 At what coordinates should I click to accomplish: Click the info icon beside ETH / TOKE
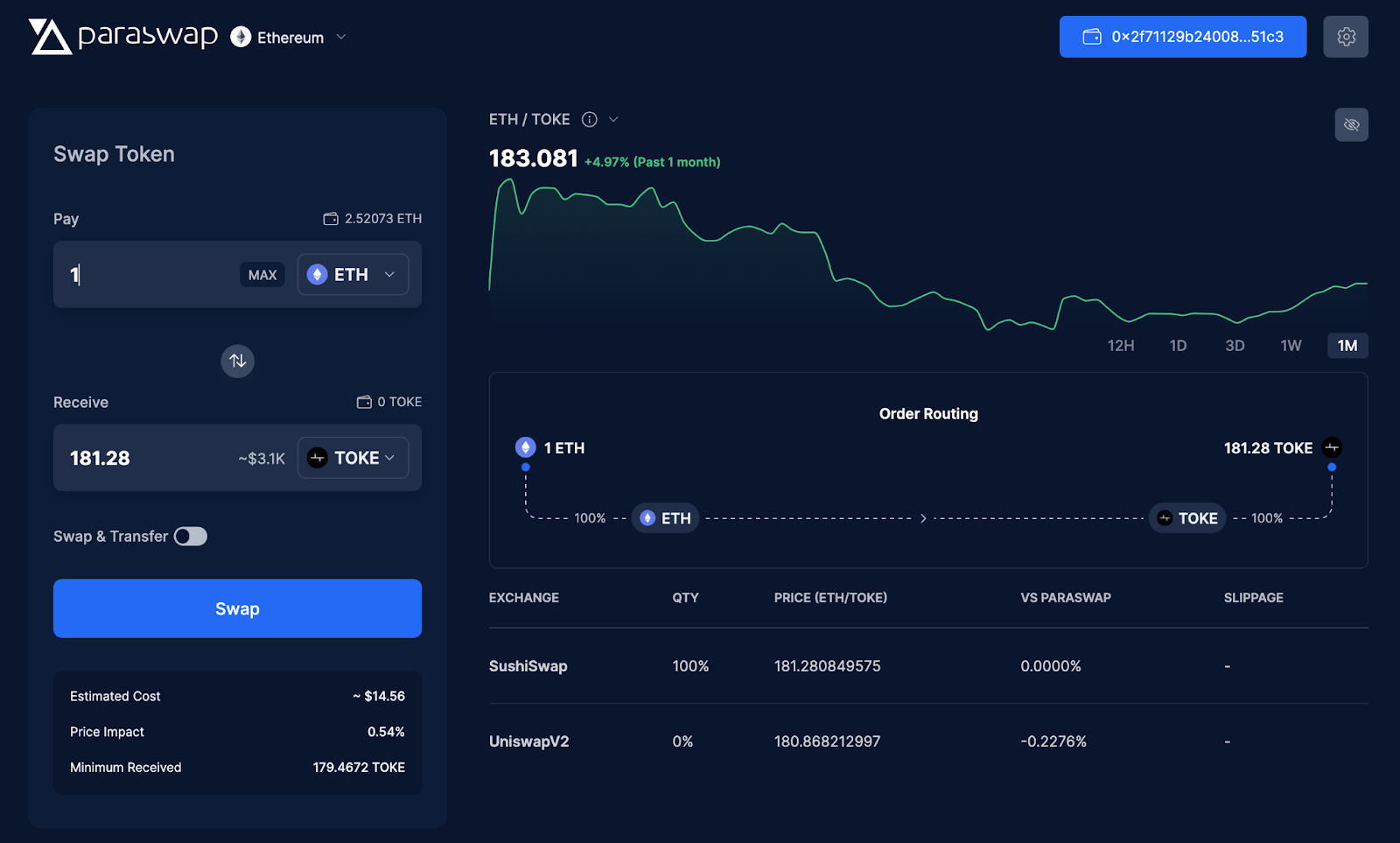(x=590, y=119)
